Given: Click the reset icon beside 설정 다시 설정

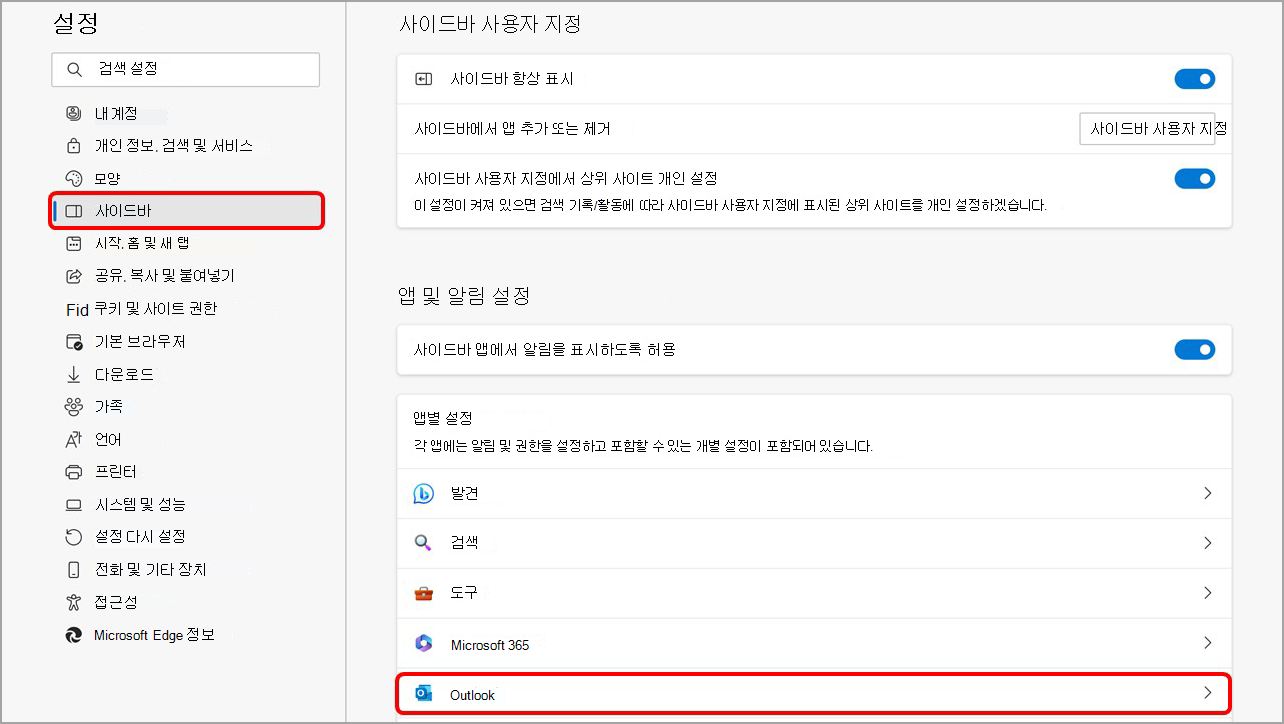Looking at the screenshot, I should 73,536.
